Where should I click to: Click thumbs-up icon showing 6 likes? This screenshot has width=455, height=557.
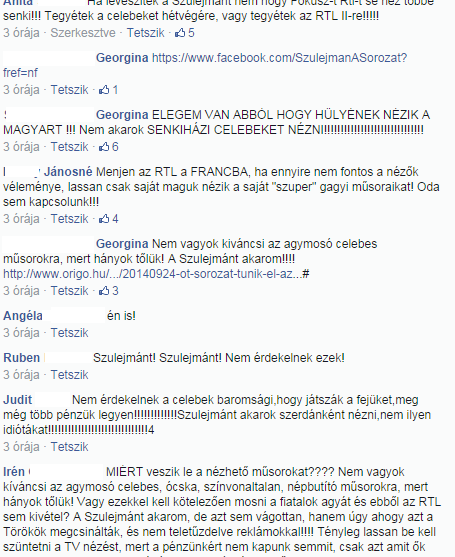point(104,146)
